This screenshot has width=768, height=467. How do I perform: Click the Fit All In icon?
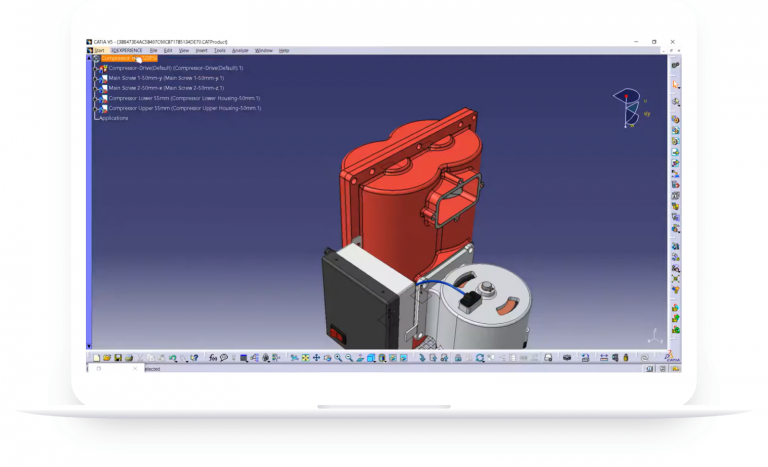tap(305, 358)
